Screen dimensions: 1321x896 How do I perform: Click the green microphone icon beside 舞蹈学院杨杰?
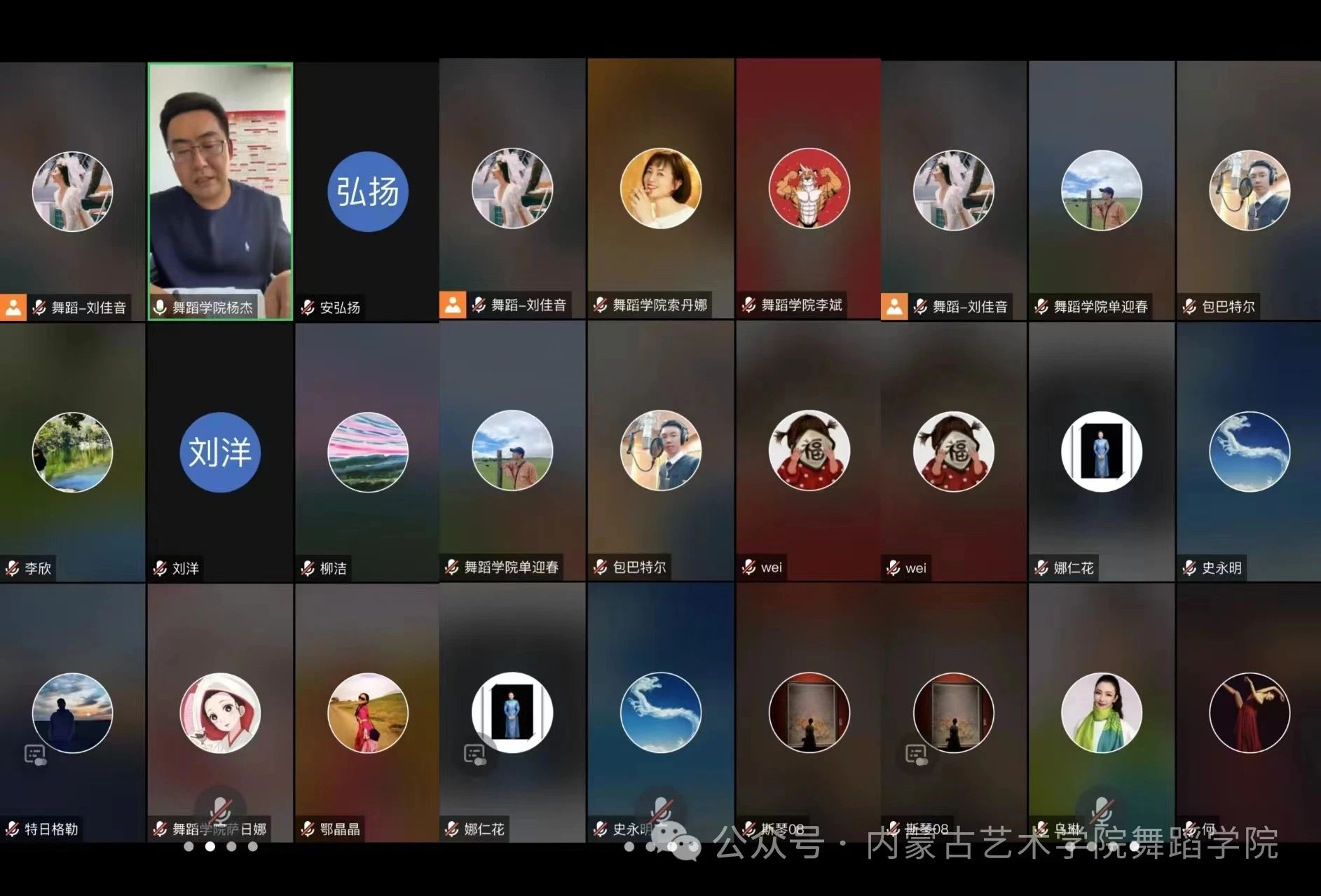coord(160,308)
